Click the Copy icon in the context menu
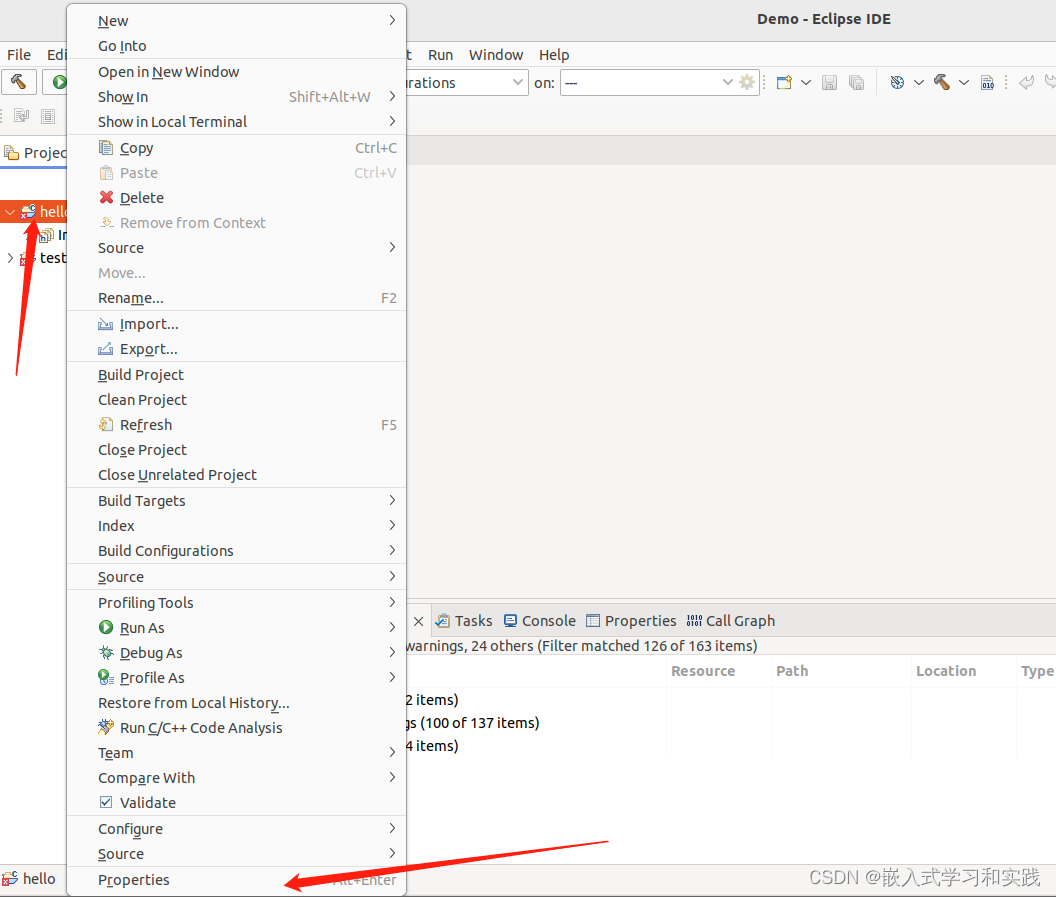This screenshot has height=897, width=1056. tap(106, 147)
